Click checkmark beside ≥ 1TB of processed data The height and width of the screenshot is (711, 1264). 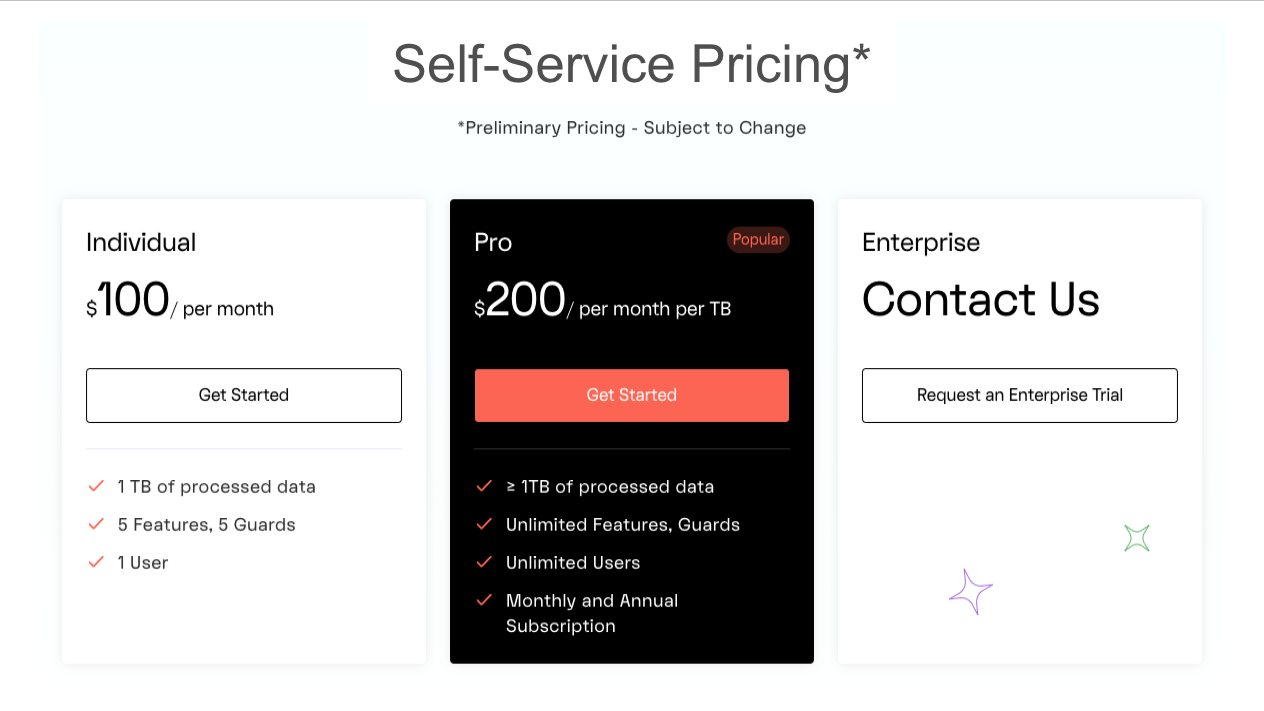(x=484, y=486)
